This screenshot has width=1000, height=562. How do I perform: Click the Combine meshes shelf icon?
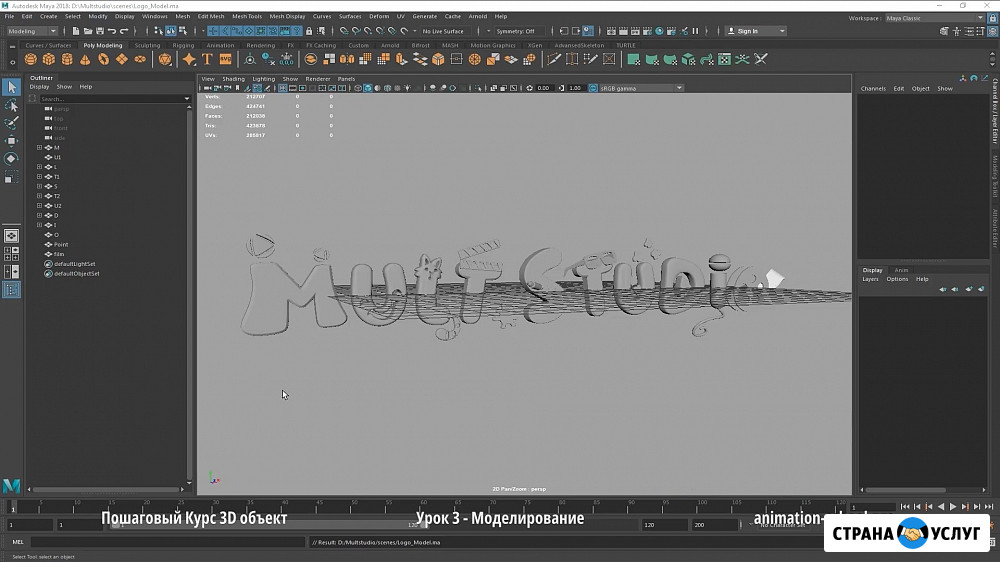(311, 59)
